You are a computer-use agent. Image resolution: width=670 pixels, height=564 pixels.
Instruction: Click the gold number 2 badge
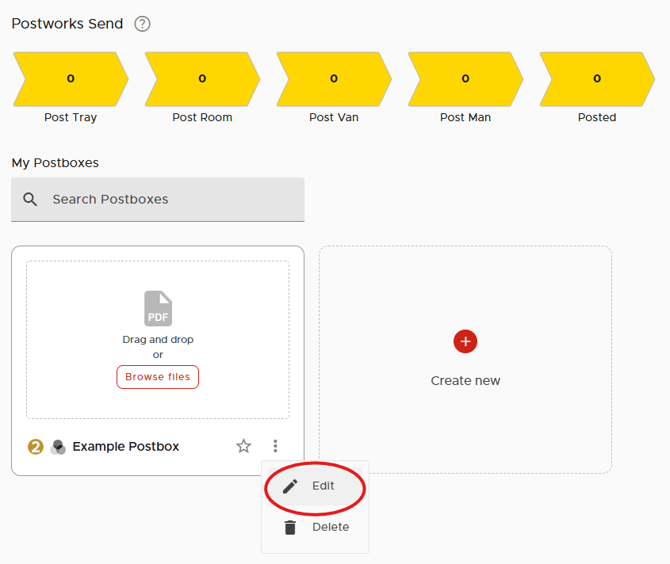(35, 447)
